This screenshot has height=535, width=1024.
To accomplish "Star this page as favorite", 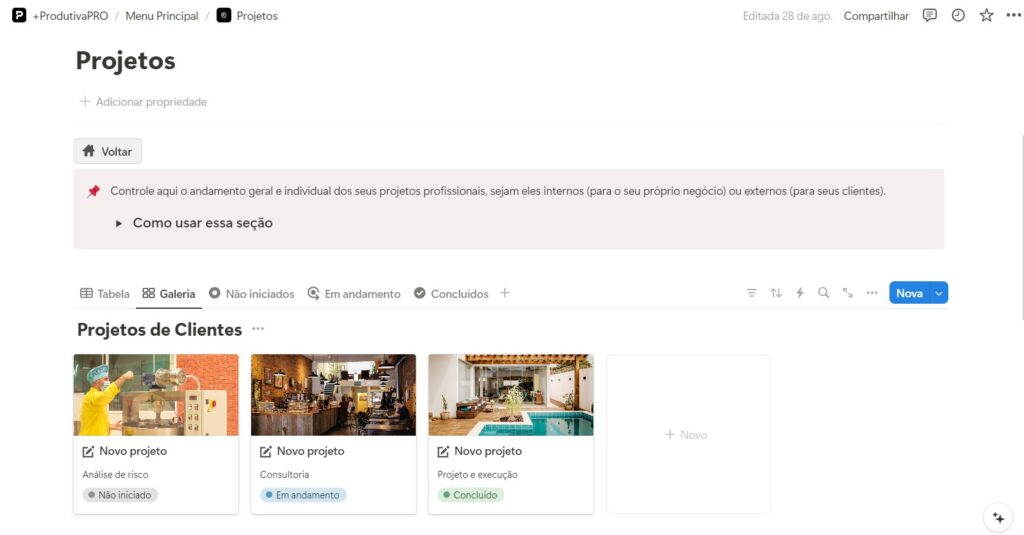I will click(x=987, y=16).
